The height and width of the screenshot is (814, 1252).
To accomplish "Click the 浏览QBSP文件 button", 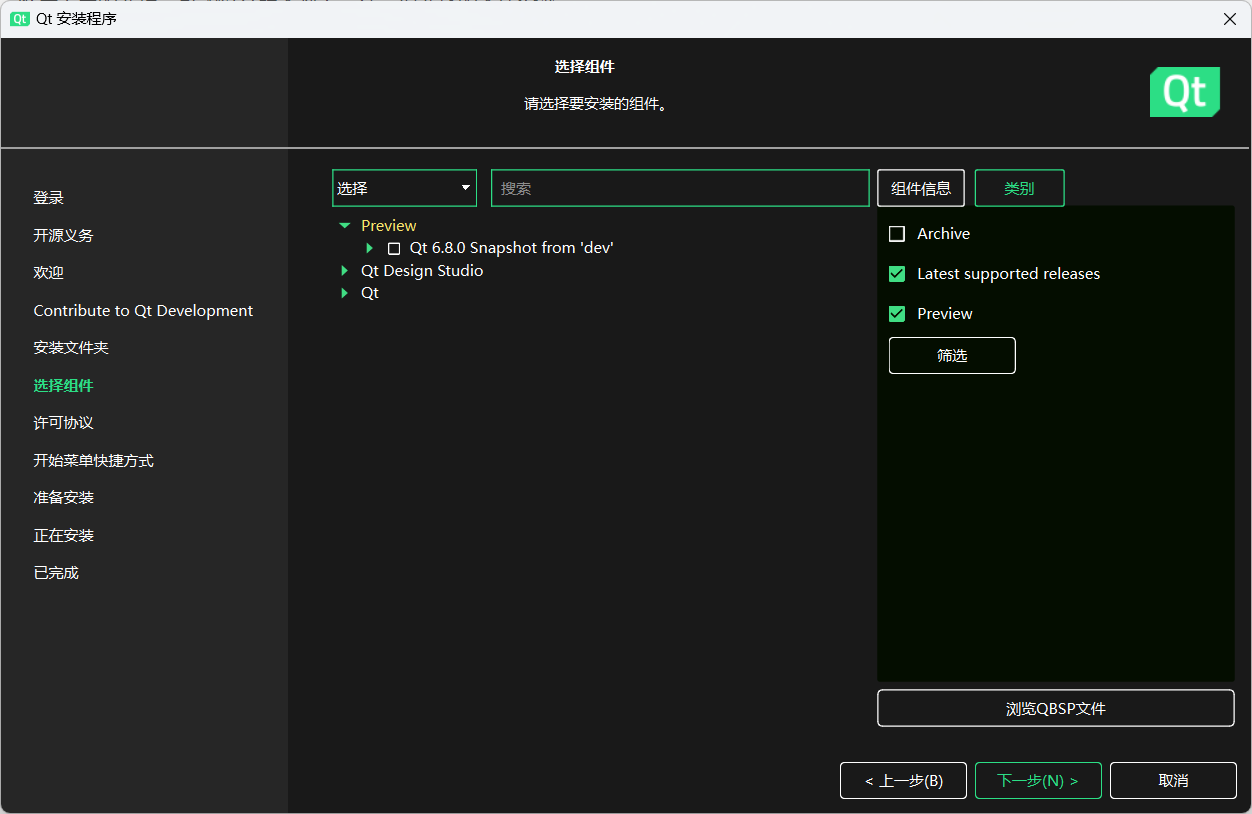I will coord(1055,708).
